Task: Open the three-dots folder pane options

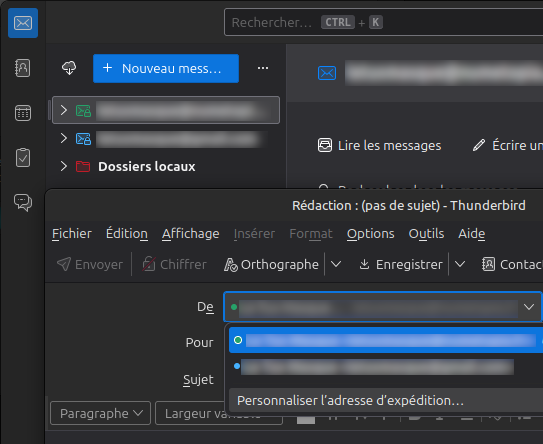Action: [x=263, y=68]
